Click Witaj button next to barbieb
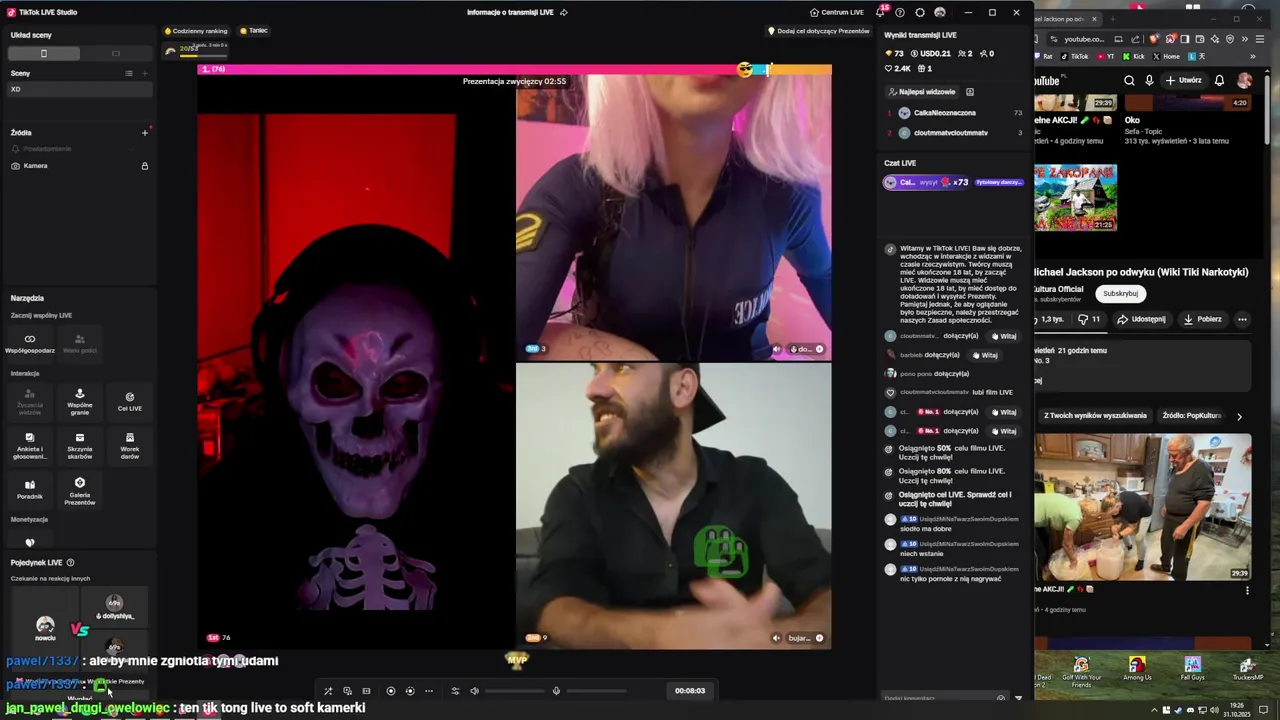1280x720 pixels. [984, 355]
